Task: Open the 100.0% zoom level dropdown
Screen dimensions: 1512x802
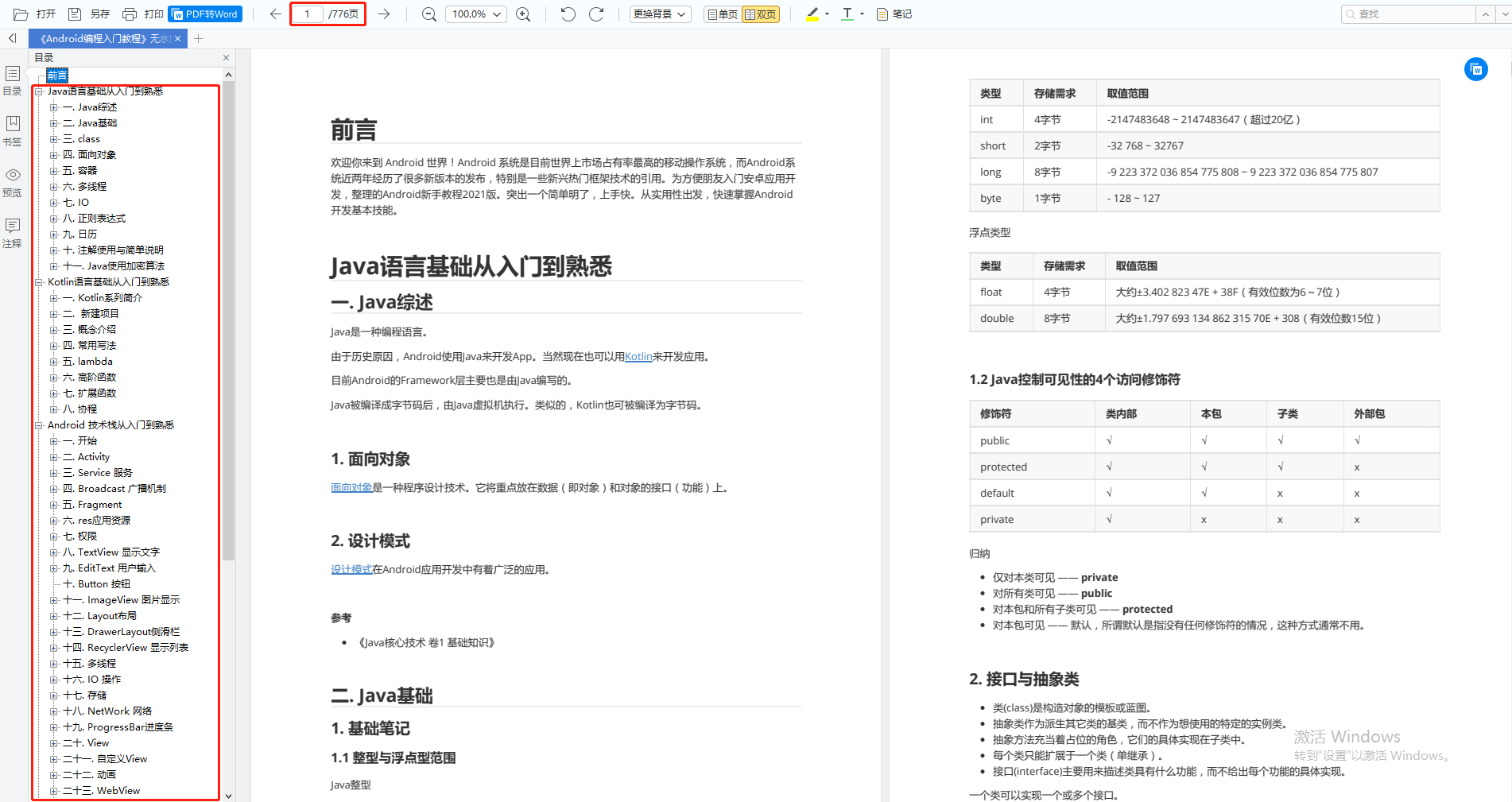Action: [x=476, y=14]
